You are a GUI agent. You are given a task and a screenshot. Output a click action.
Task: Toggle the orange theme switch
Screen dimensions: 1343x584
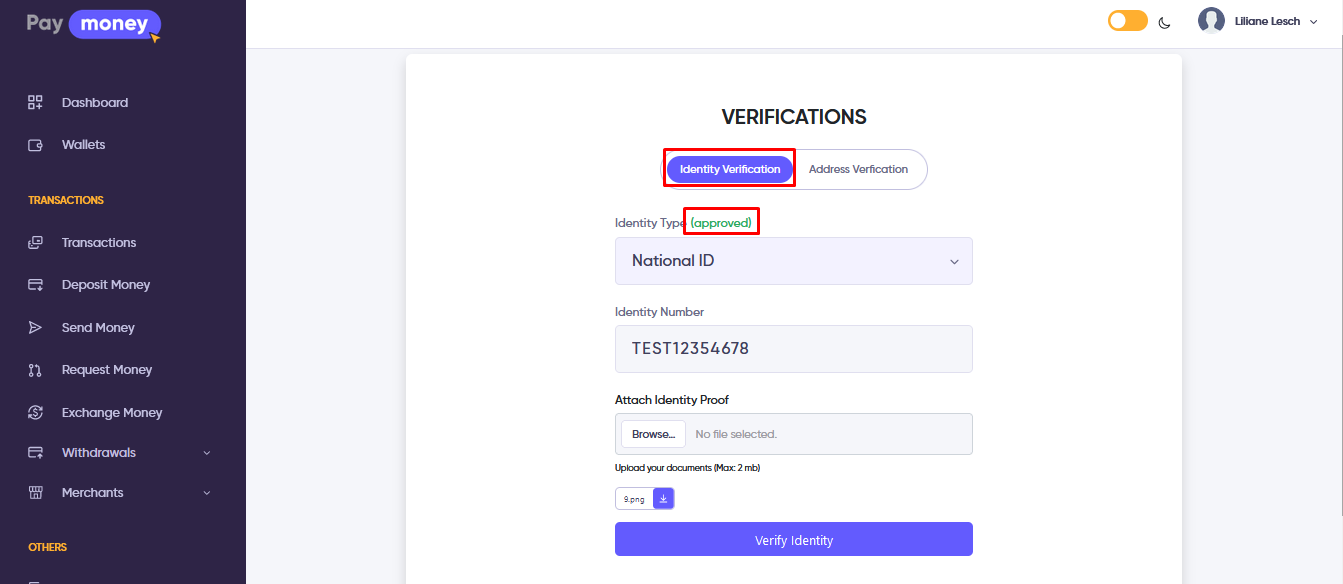(x=1127, y=21)
